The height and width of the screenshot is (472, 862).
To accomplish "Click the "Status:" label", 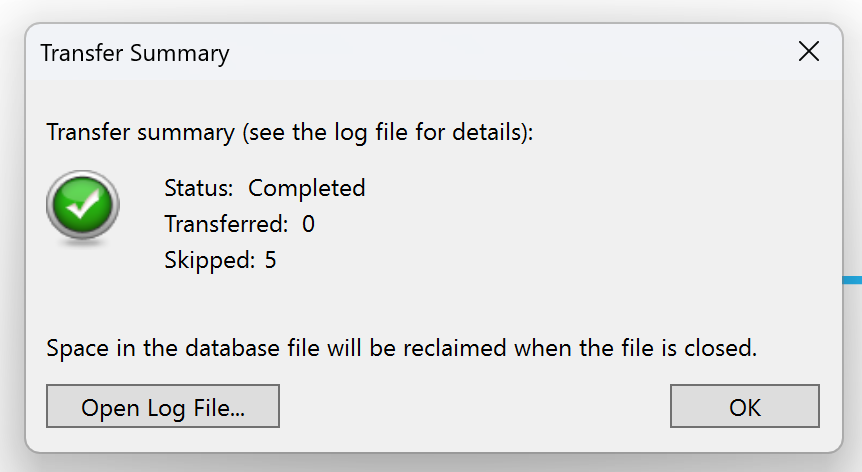I will 198,188.
